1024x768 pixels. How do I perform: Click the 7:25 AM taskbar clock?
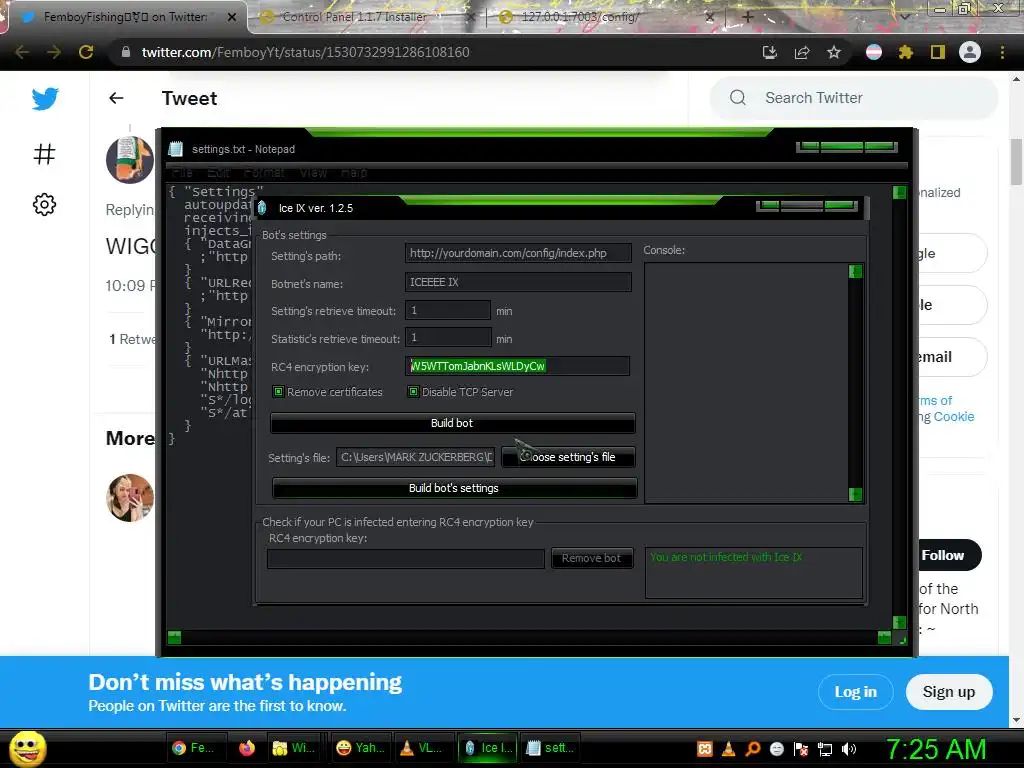935,750
